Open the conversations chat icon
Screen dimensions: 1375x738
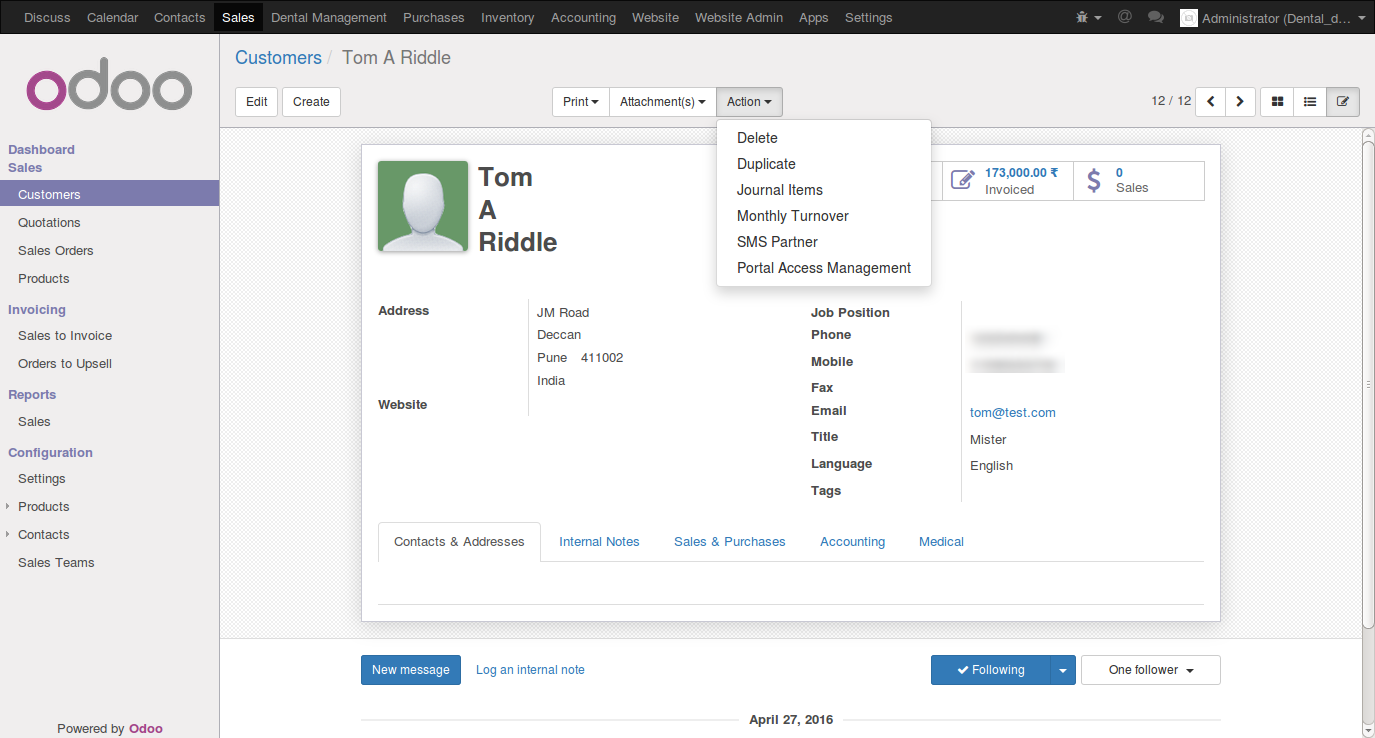1156,17
